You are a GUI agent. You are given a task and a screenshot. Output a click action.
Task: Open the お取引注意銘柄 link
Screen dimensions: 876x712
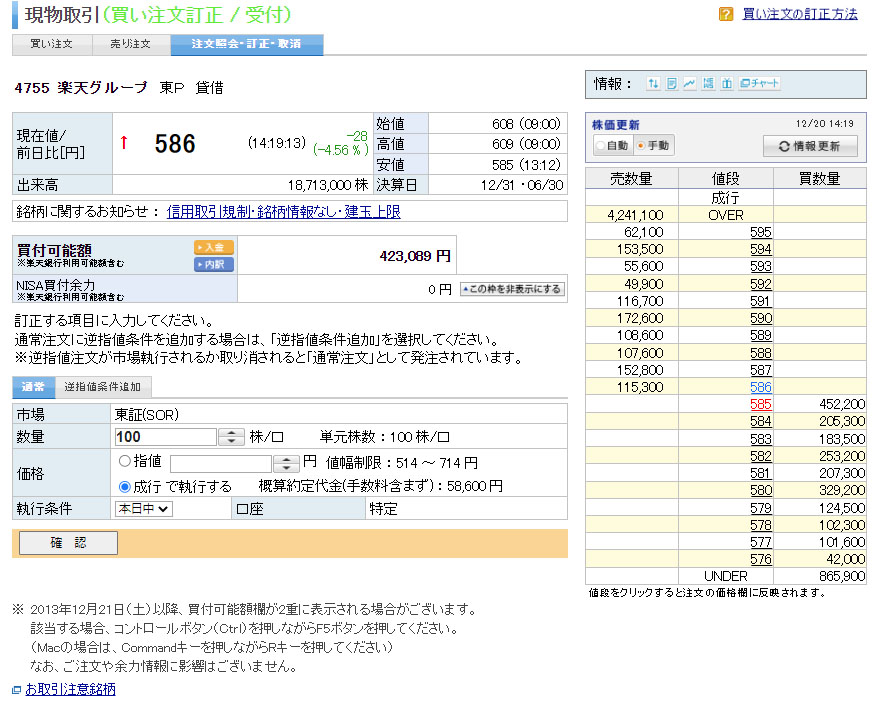69,689
